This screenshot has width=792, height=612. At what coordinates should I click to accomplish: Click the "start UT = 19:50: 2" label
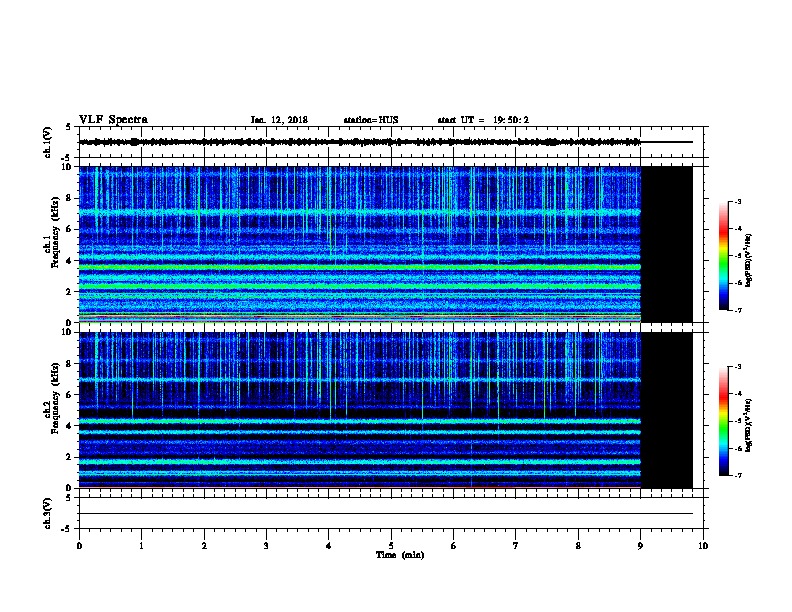(x=483, y=120)
